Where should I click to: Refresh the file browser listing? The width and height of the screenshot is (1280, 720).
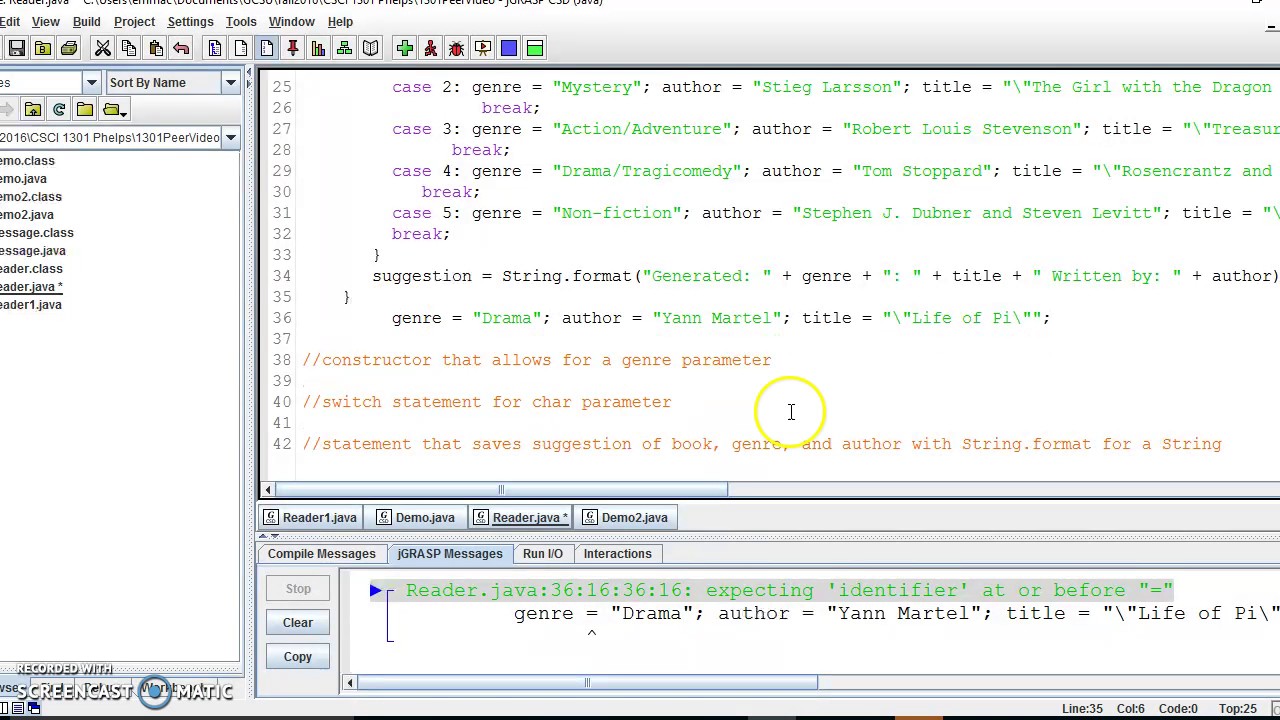[x=59, y=110]
